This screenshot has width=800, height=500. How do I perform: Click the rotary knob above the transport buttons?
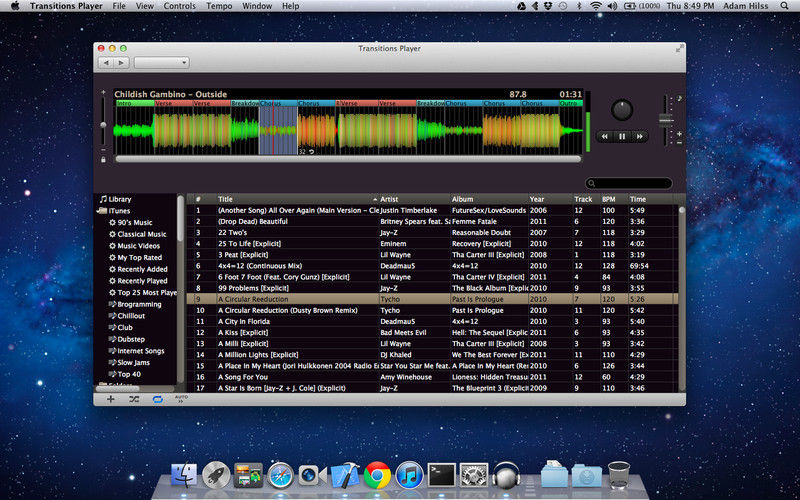pyautogui.click(x=622, y=110)
